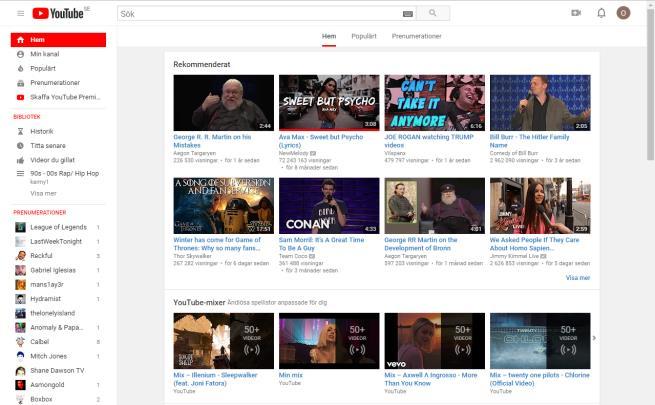This screenshot has width=655, height=405.
Task: Click the thelonelyisland channel avatar
Action: 20,313
